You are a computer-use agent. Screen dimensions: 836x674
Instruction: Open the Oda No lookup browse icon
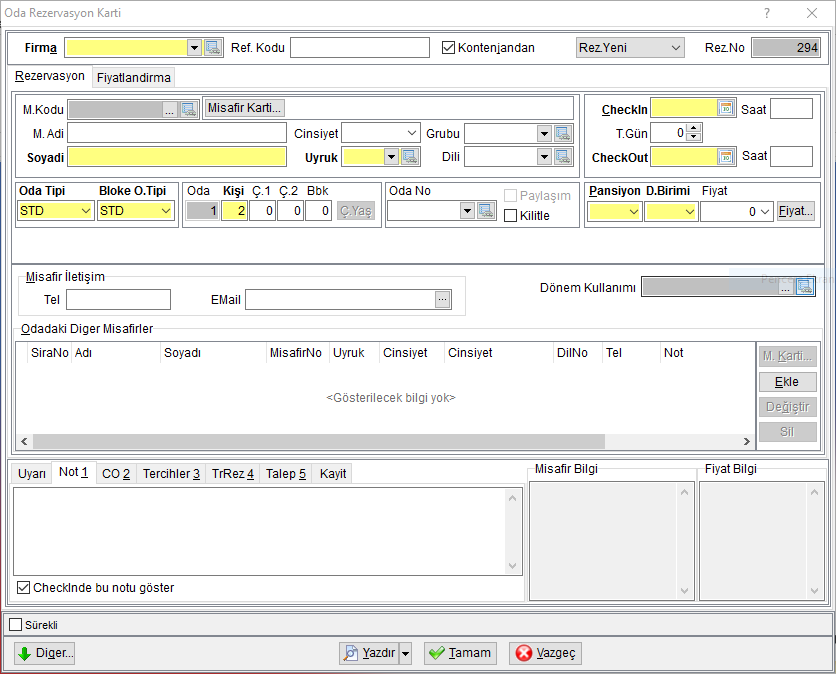pyautogui.click(x=486, y=211)
